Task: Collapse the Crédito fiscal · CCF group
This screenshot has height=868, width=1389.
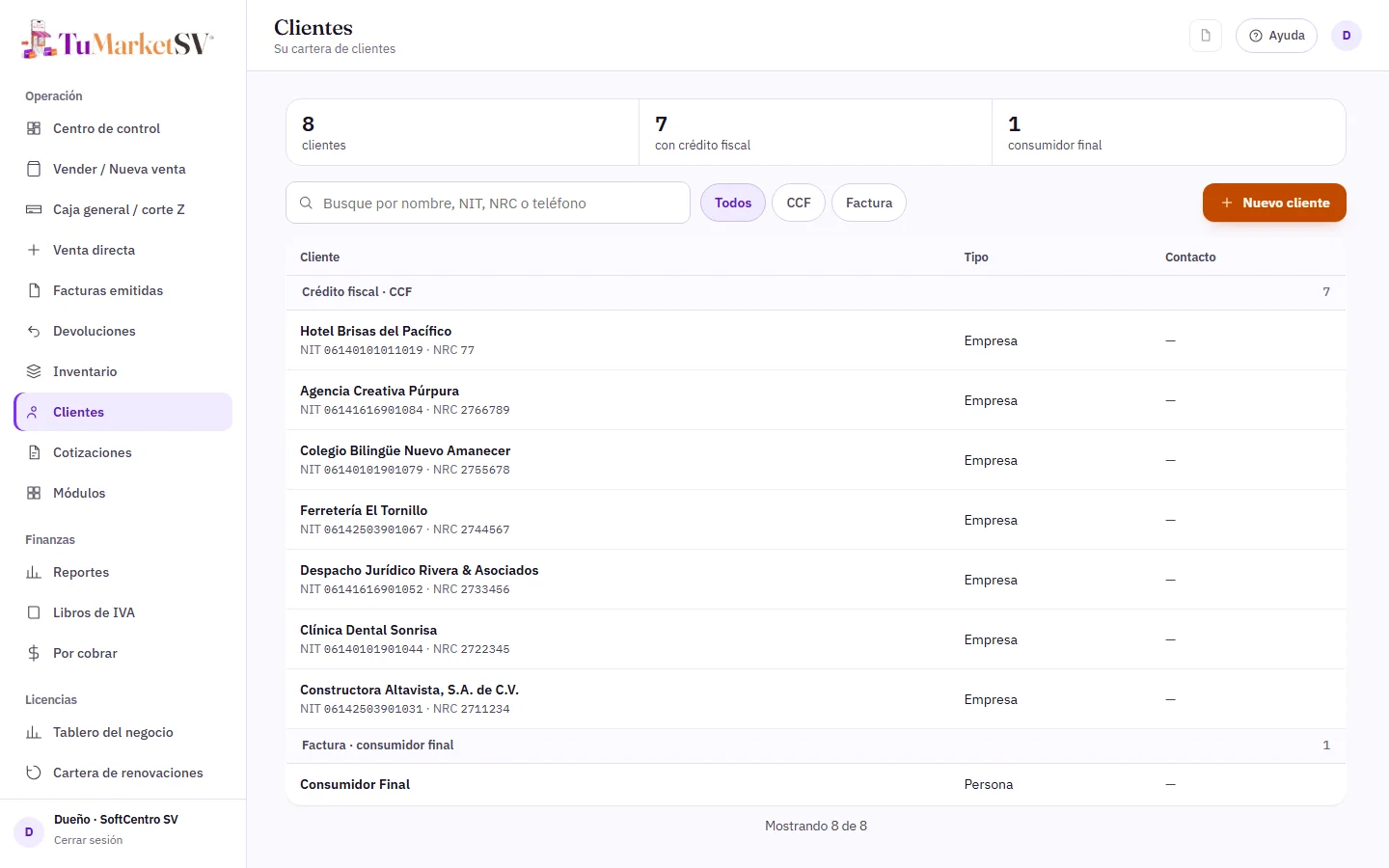Action: (816, 292)
